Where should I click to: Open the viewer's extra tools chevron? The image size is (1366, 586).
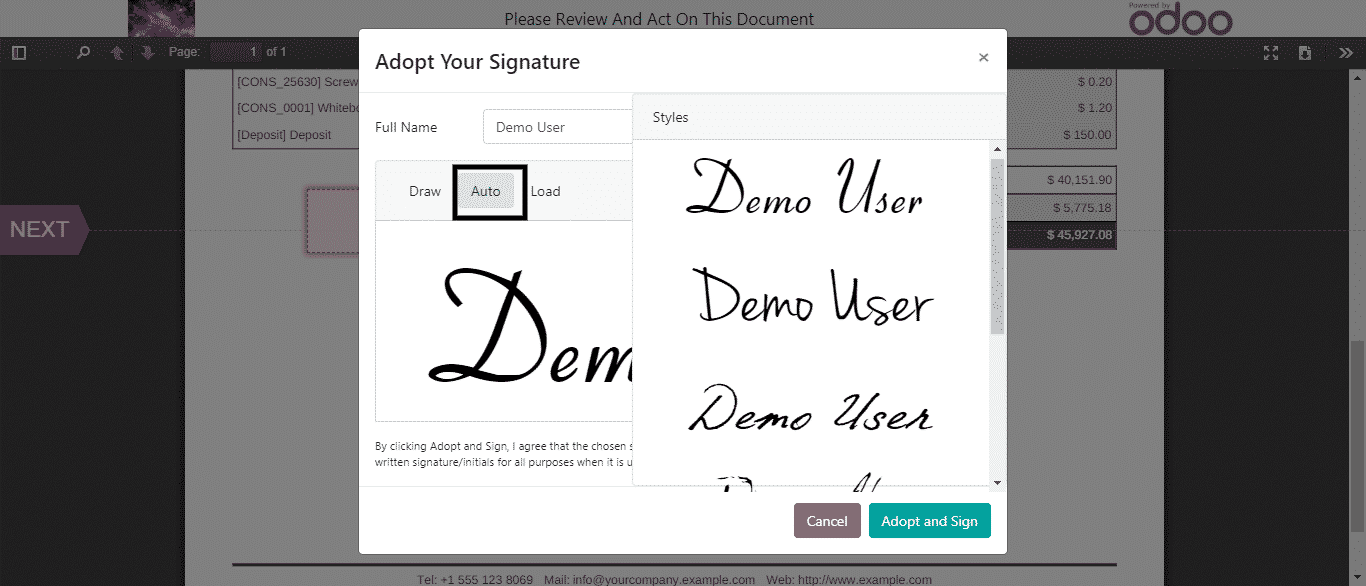pos(1345,52)
